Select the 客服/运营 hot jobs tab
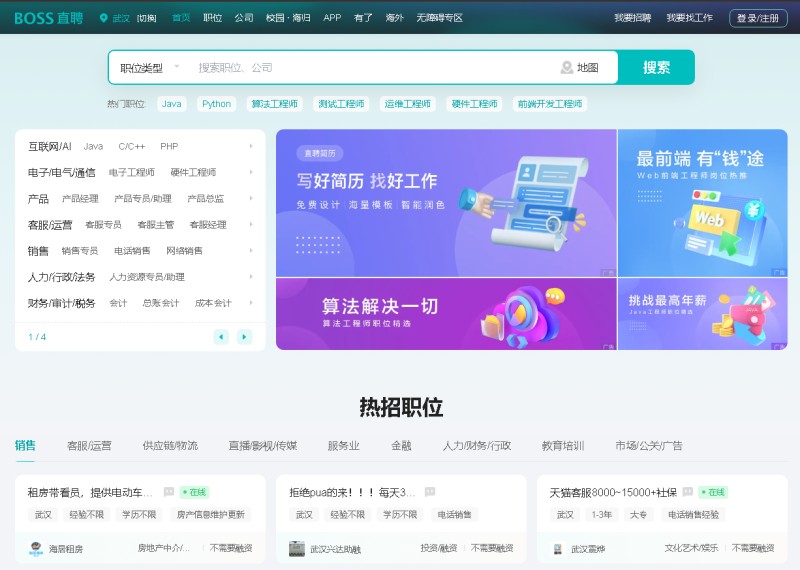Viewport: 800px width, 570px height. click(89, 445)
